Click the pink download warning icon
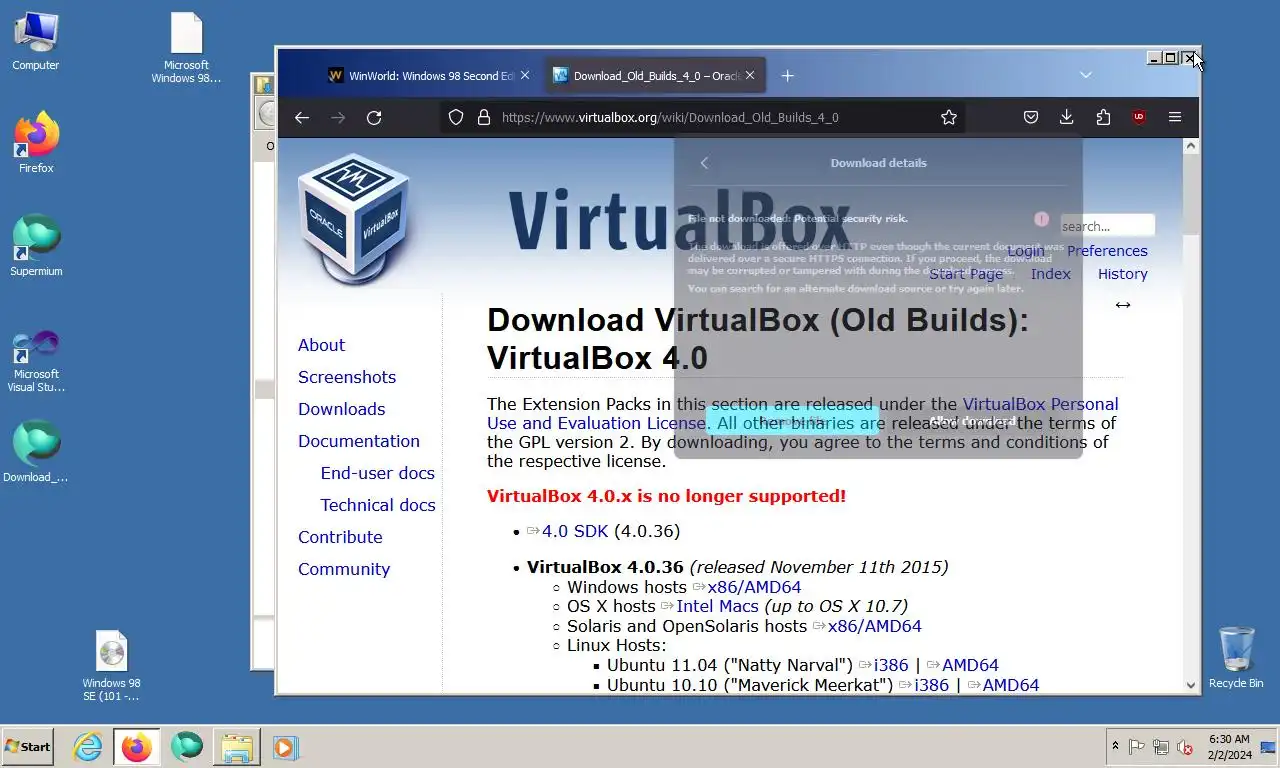 point(1041,219)
